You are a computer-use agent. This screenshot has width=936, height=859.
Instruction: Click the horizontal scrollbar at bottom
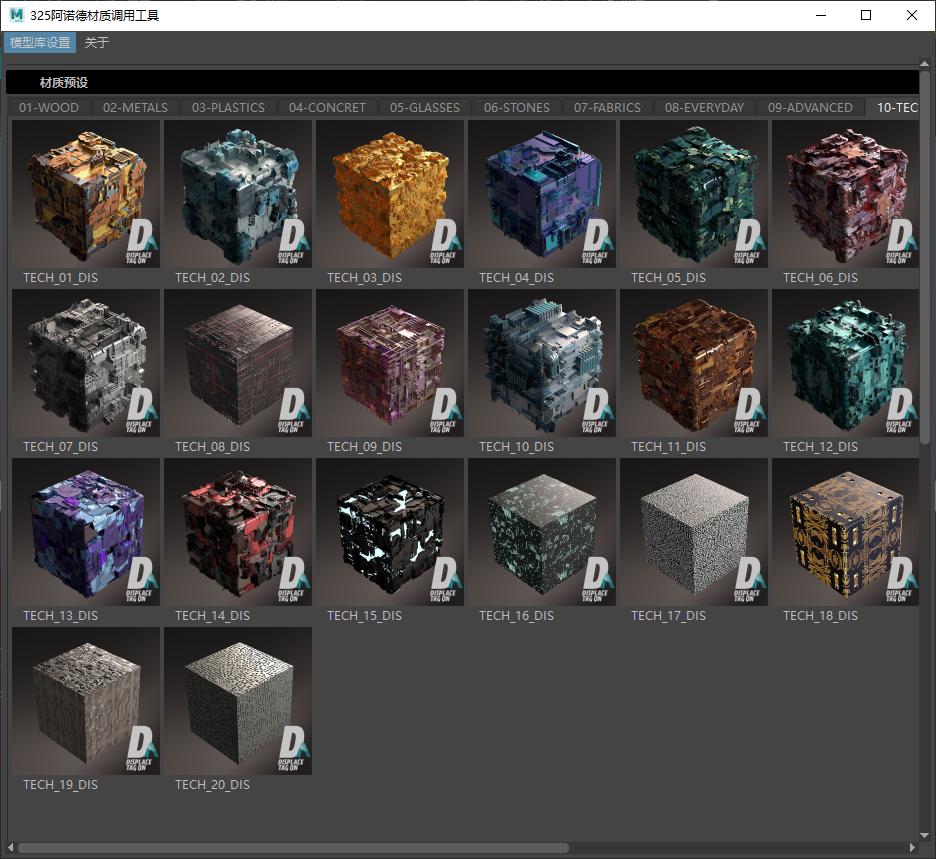(290, 848)
